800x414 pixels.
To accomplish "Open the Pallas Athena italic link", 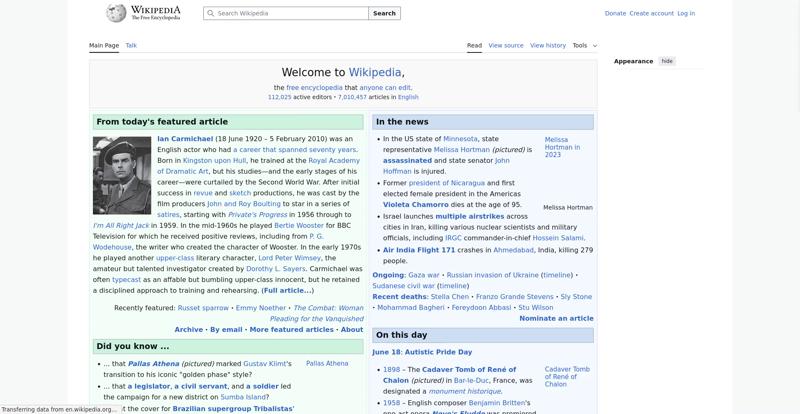I will [154, 364].
